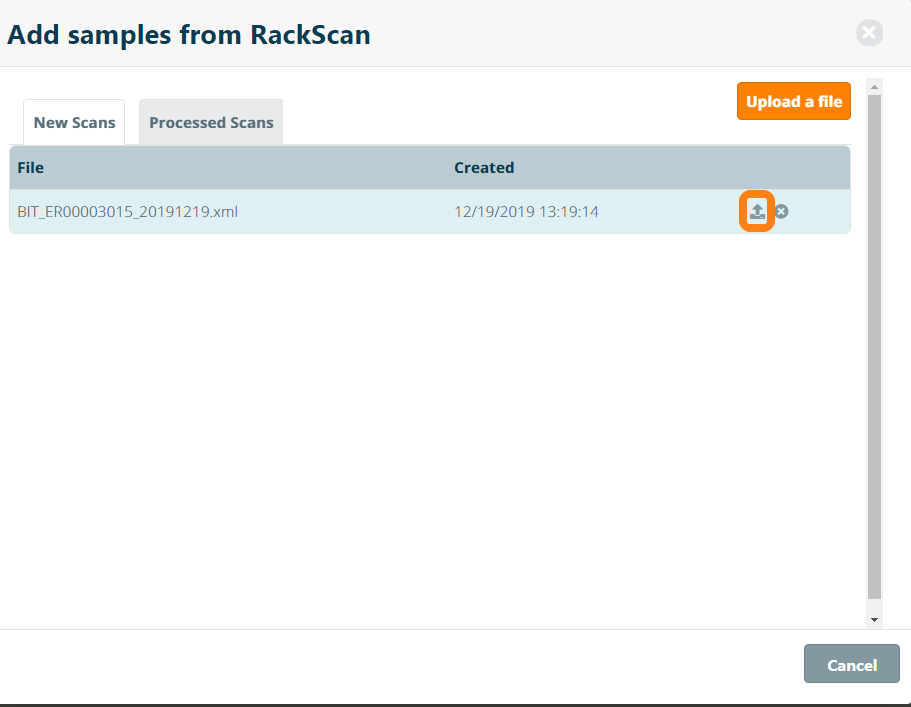The height and width of the screenshot is (707, 911).
Task: Click the 12/19/2019 13:19:14 timestamp
Action: [526, 212]
